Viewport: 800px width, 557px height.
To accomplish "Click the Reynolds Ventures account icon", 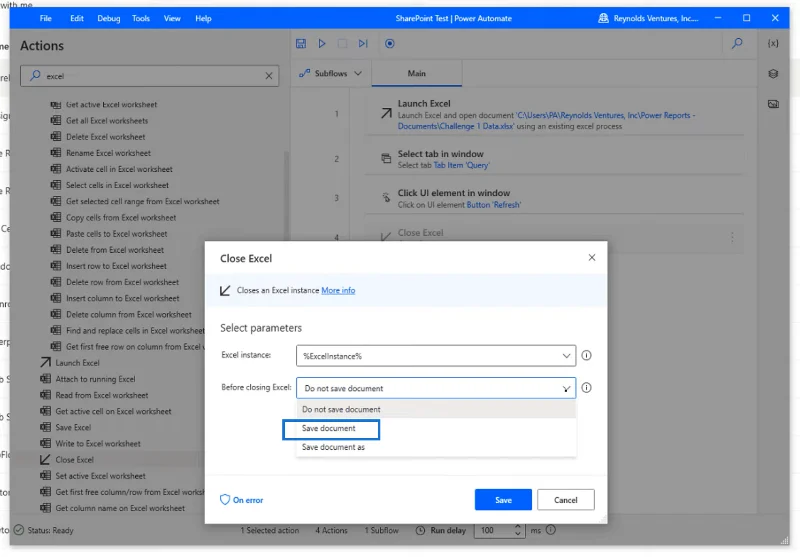I will pyautogui.click(x=603, y=18).
